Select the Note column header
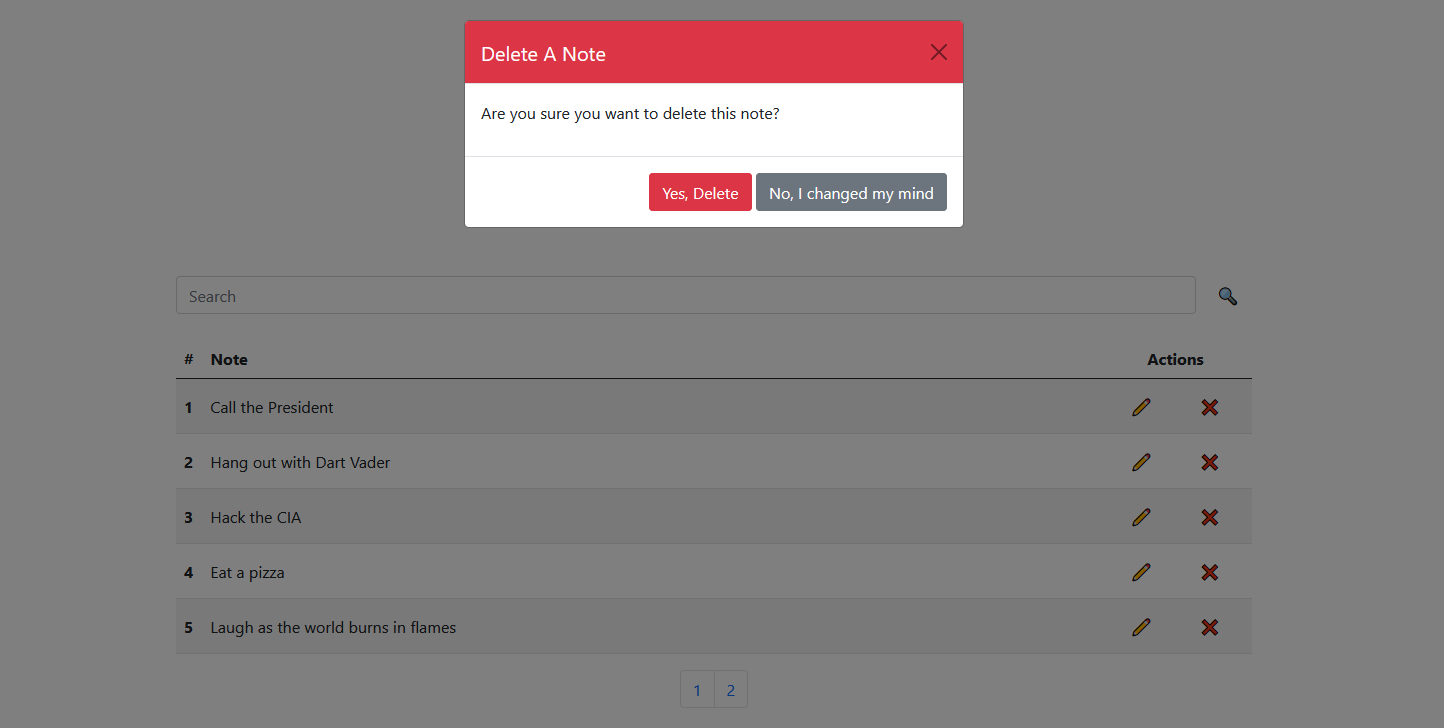The width and height of the screenshot is (1444, 728). (229, 359)
